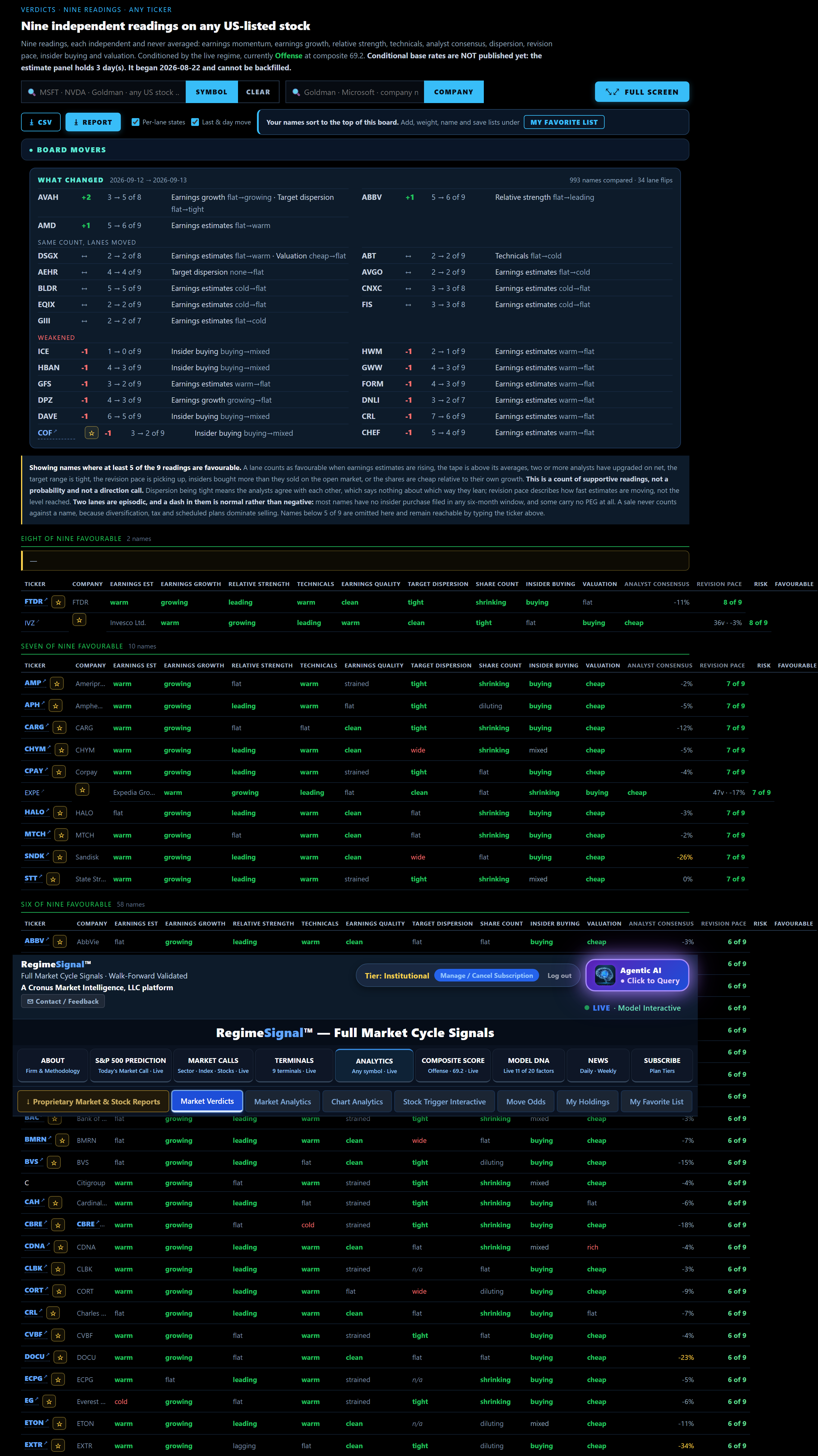Click the star icon beside IVZ
Image resolution: width=818 pixels, height=1456 pixels.
(x=79, y=620)
